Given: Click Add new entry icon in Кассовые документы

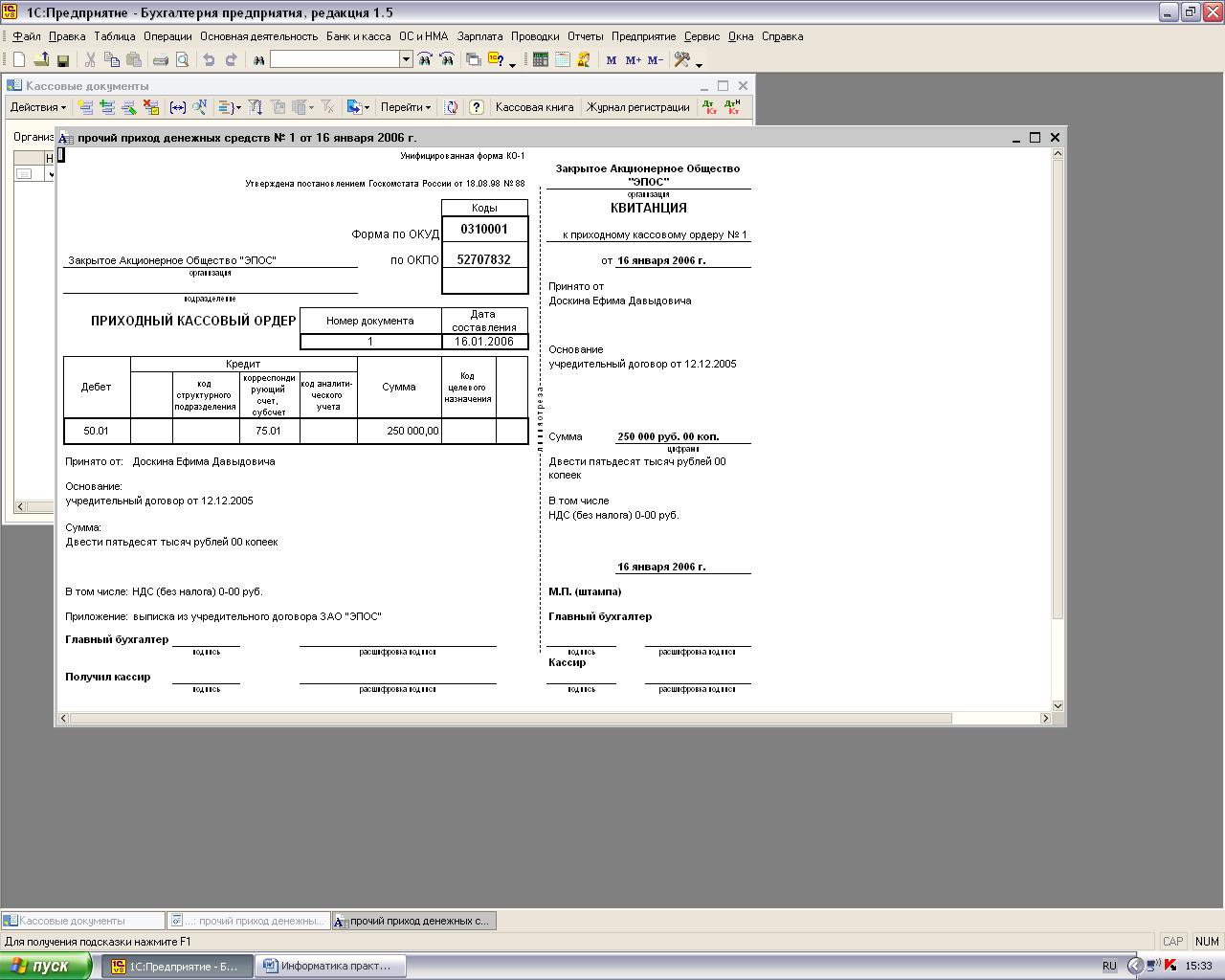Looking at the screenshot, I should click(x=86, y=107).
